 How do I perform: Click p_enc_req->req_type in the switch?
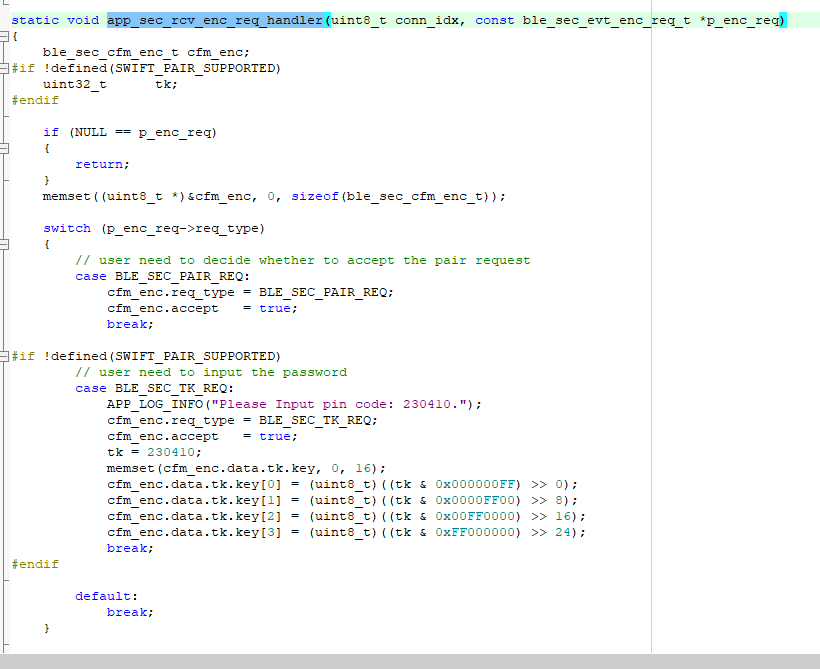[x=183, y=229]
